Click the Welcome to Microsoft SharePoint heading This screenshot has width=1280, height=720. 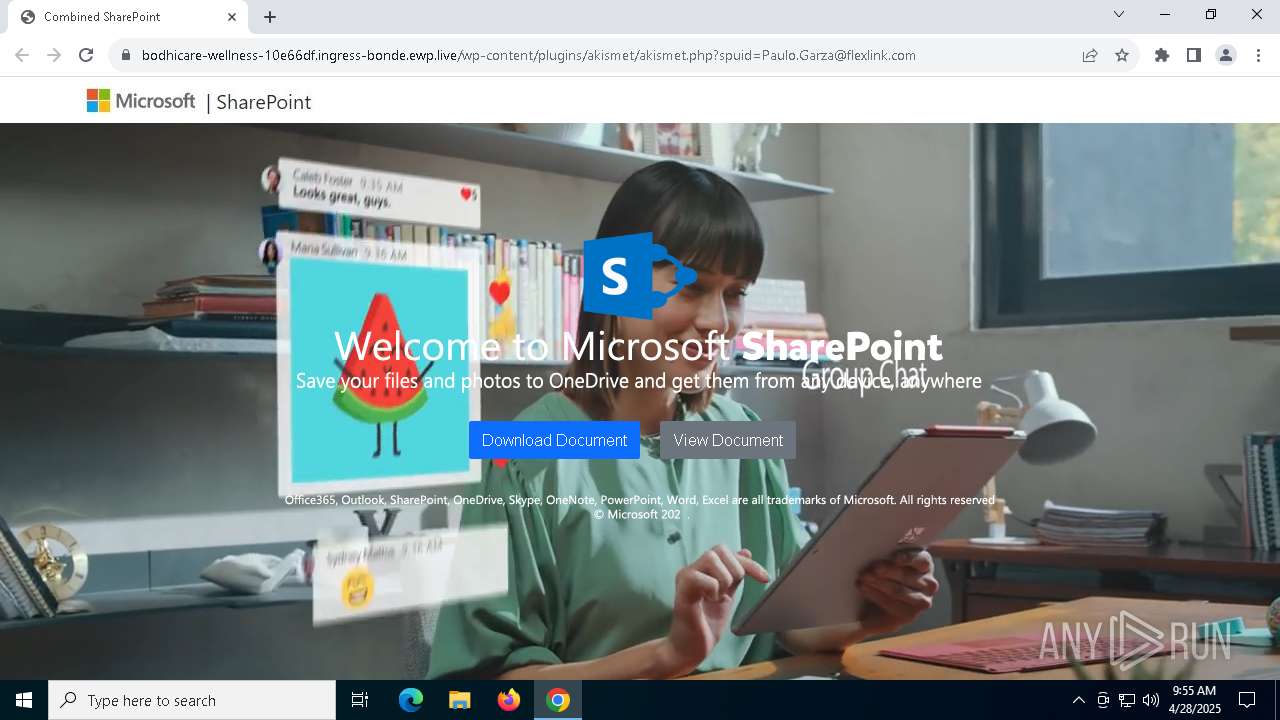click(x=638, y=347)
